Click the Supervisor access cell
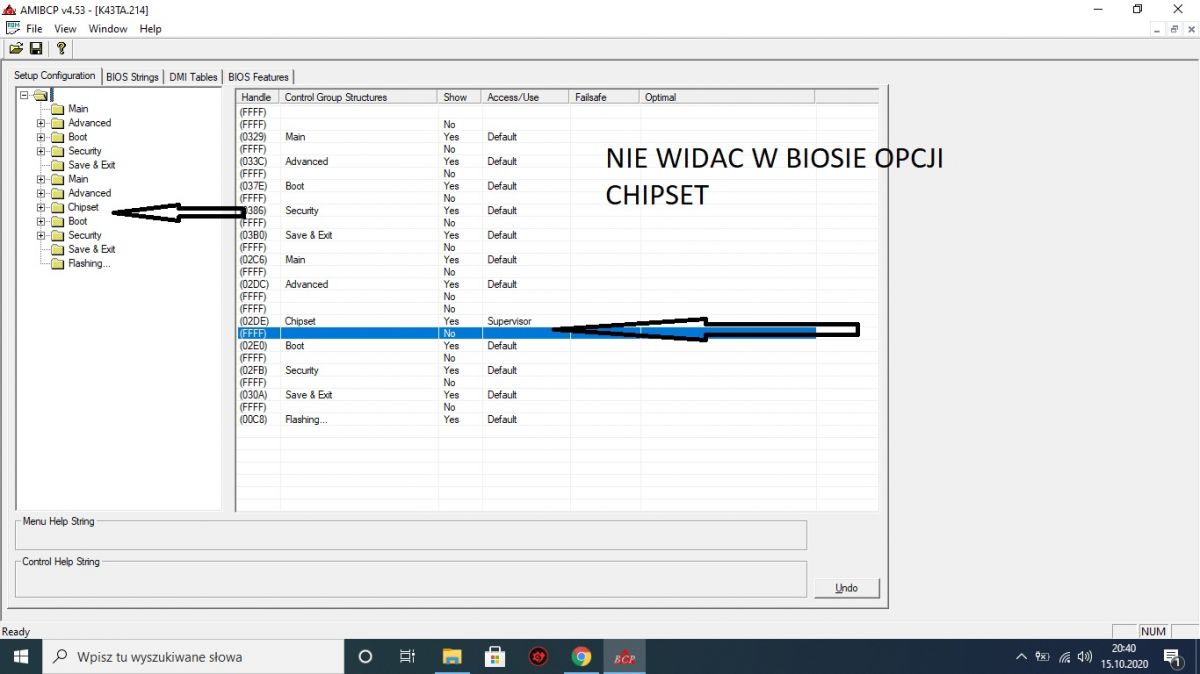The width and height of the screenshot is (1200, 674). [509, 321]
